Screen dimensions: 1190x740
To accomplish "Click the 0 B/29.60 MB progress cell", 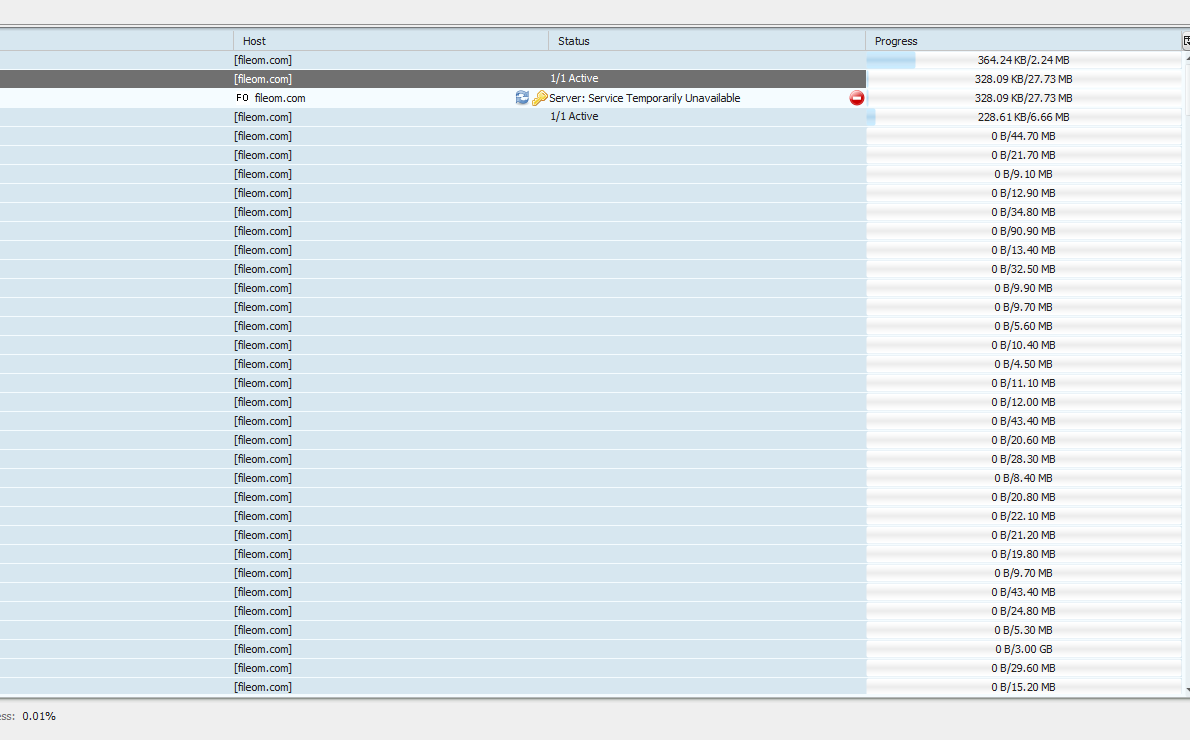I will (x=1024, y=667).
